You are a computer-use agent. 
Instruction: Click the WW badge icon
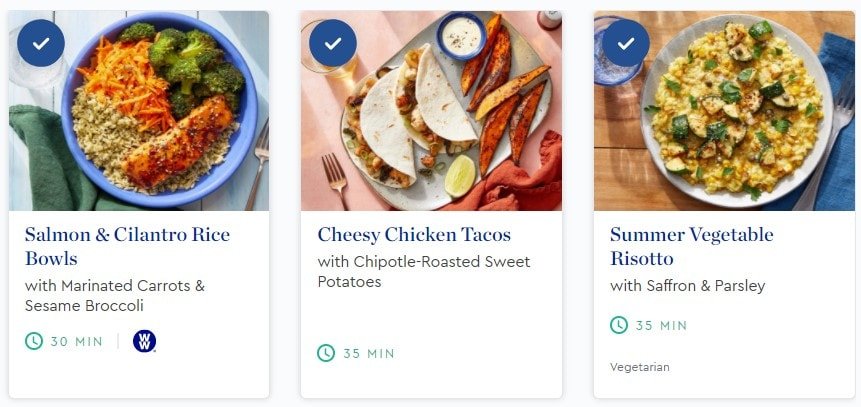[x=144, y=342]
